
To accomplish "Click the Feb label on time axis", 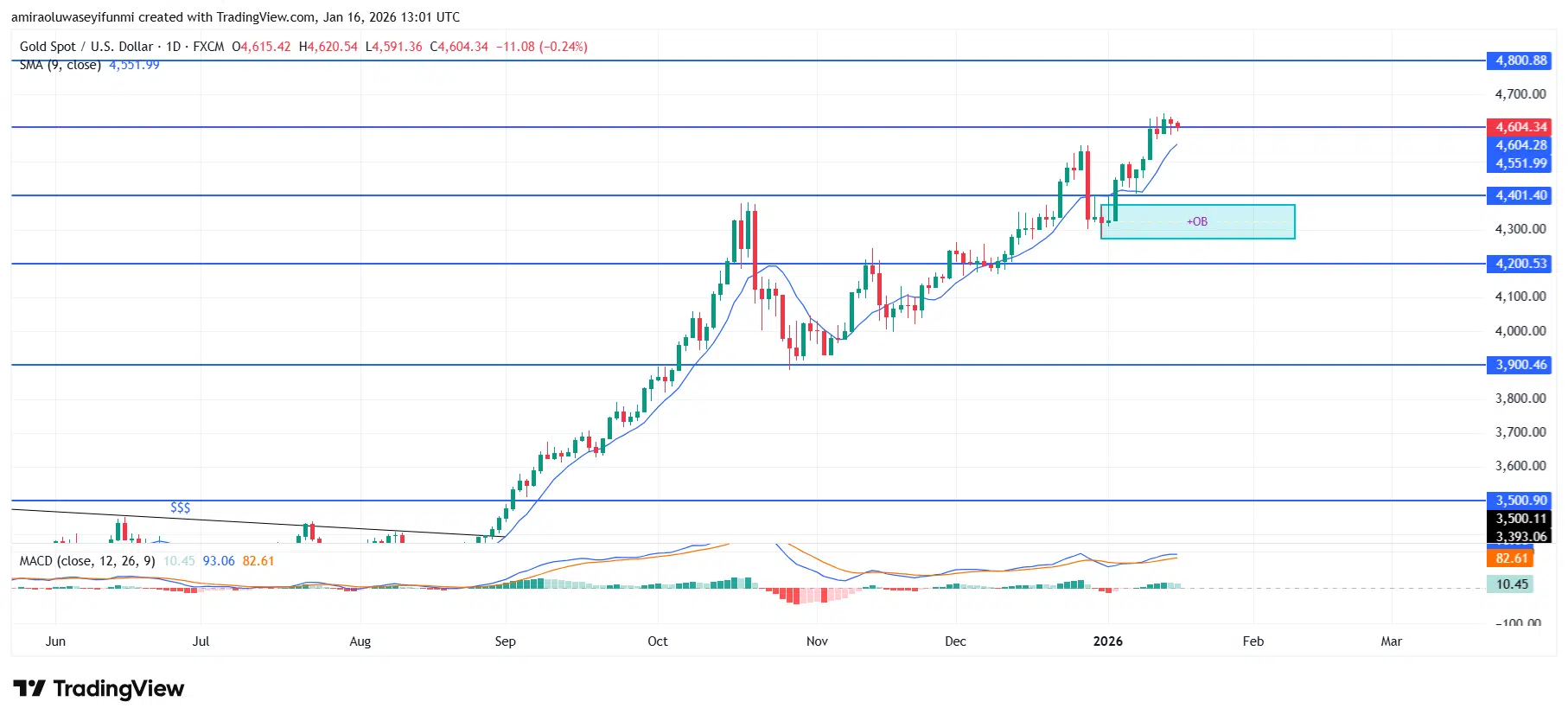I will (x=1252, y=641).
